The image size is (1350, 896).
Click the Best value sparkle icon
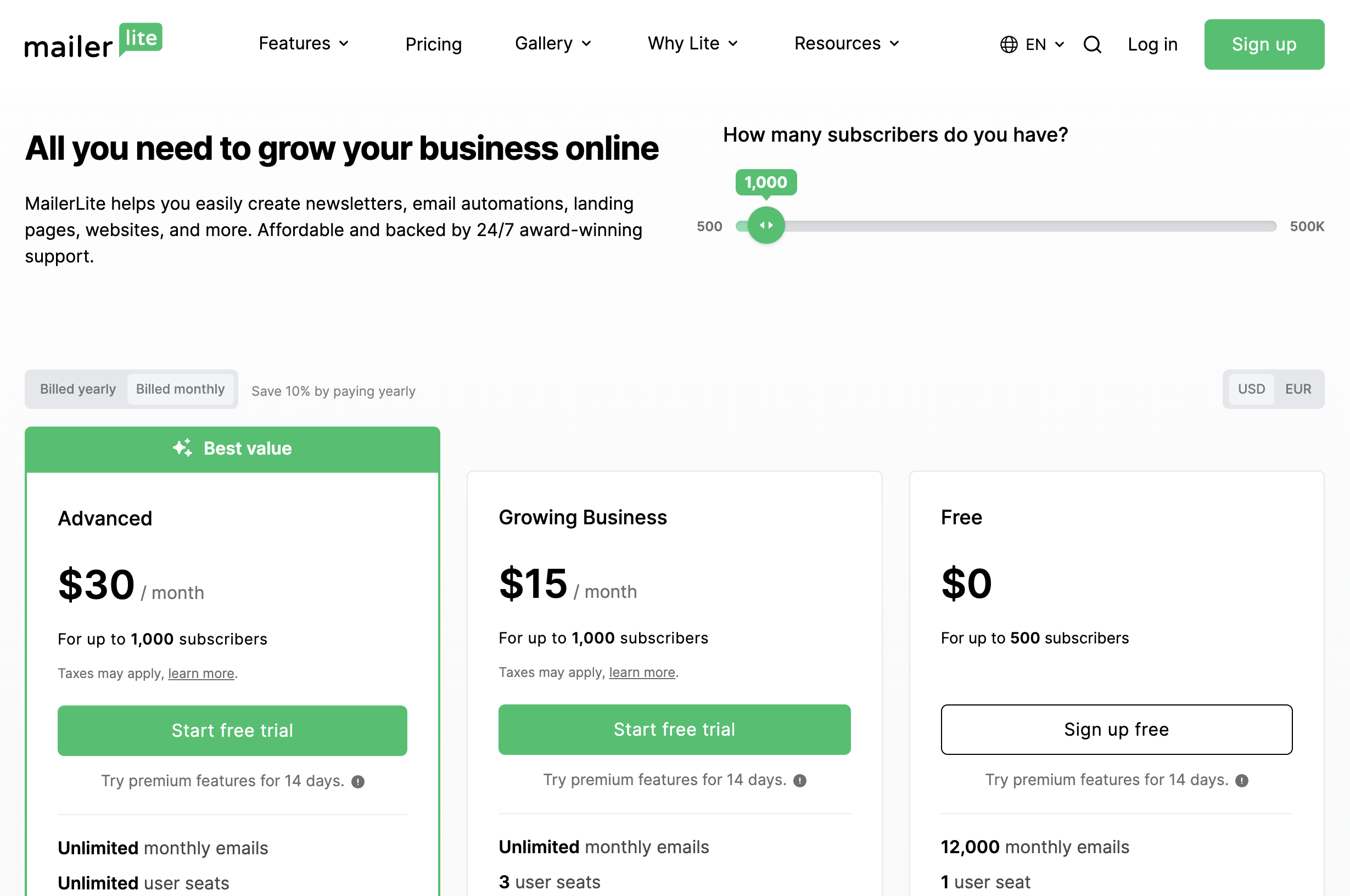click(183, 448)
